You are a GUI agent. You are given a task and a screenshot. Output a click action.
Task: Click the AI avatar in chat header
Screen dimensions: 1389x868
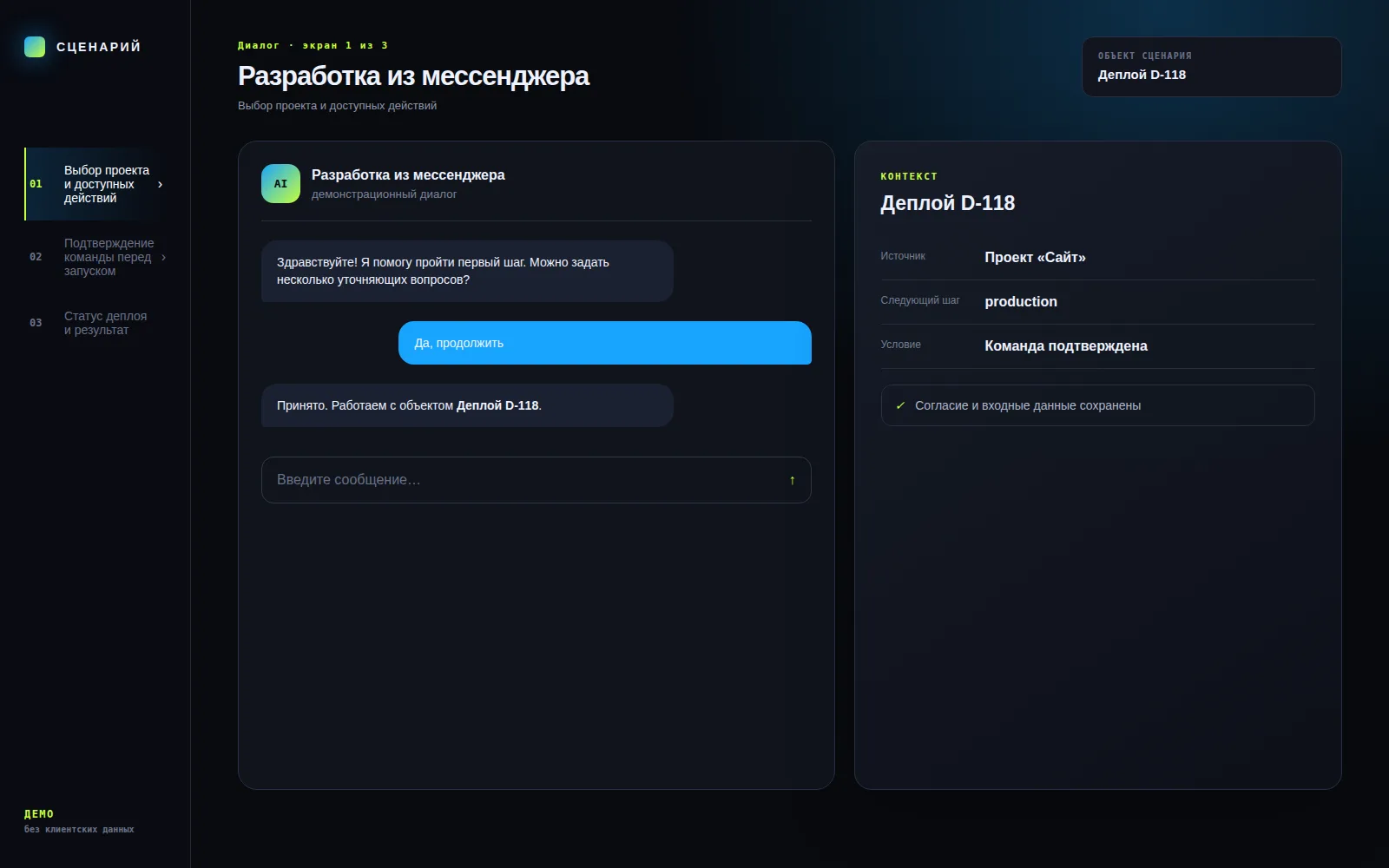280,184
